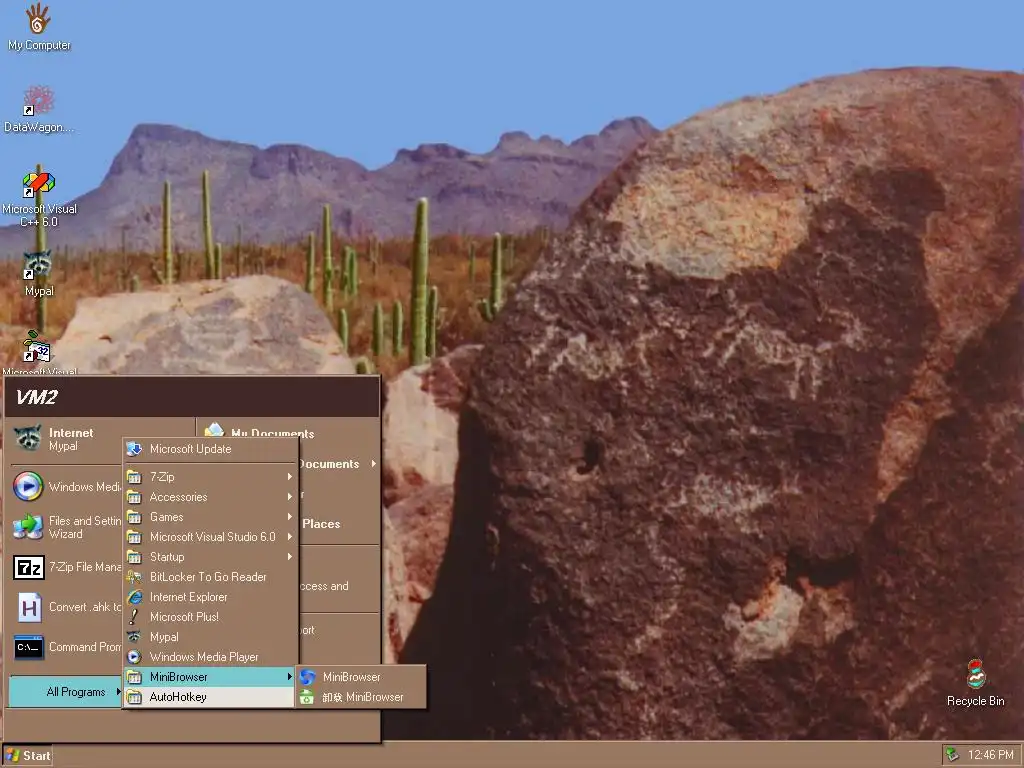Click MiniBrowser globe icon in submenu
Image resolution: width=1024 pixels, height=768 pixels.
pos(308,677)
